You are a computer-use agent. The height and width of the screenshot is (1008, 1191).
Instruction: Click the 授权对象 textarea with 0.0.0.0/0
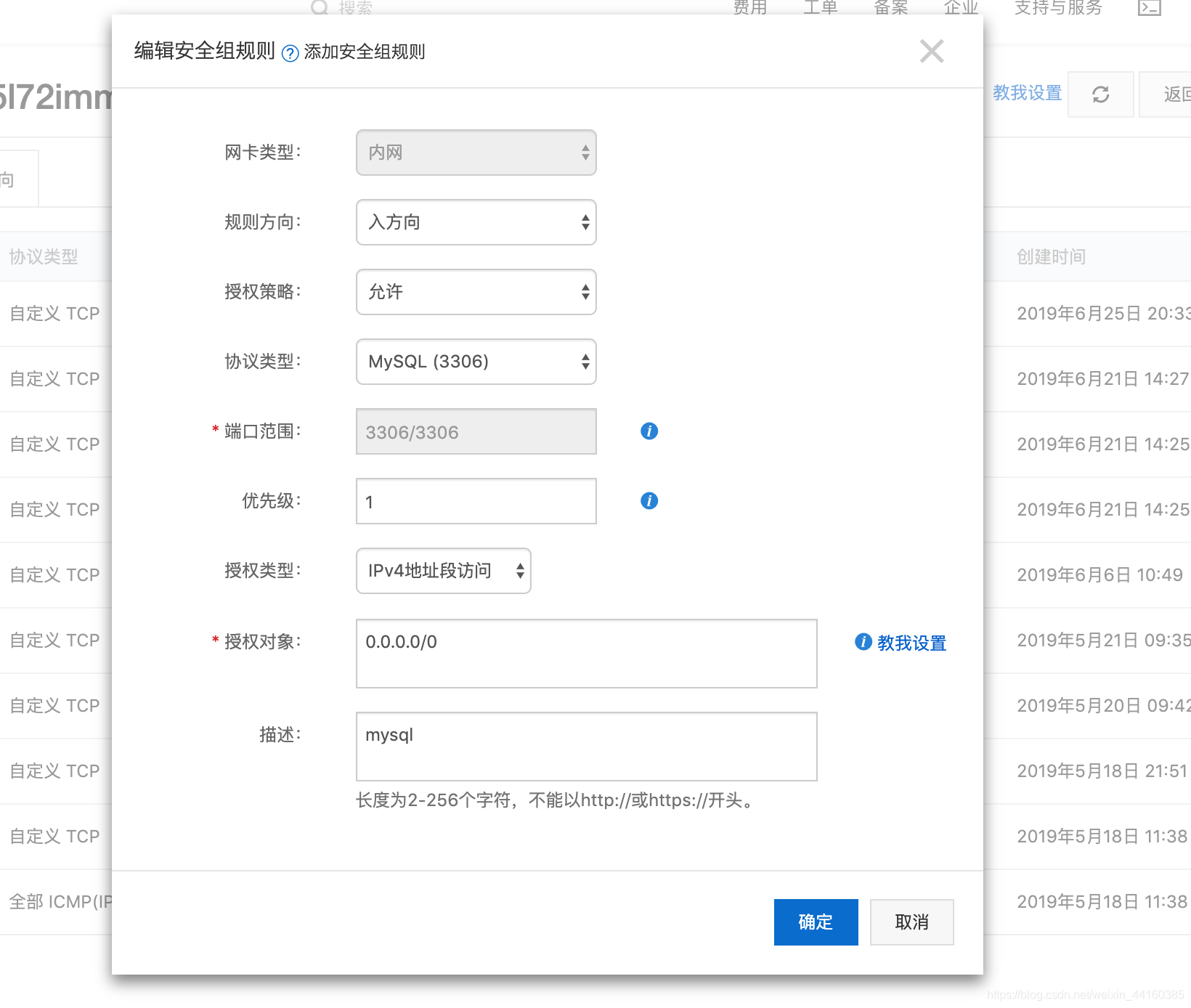coord(587,654)
